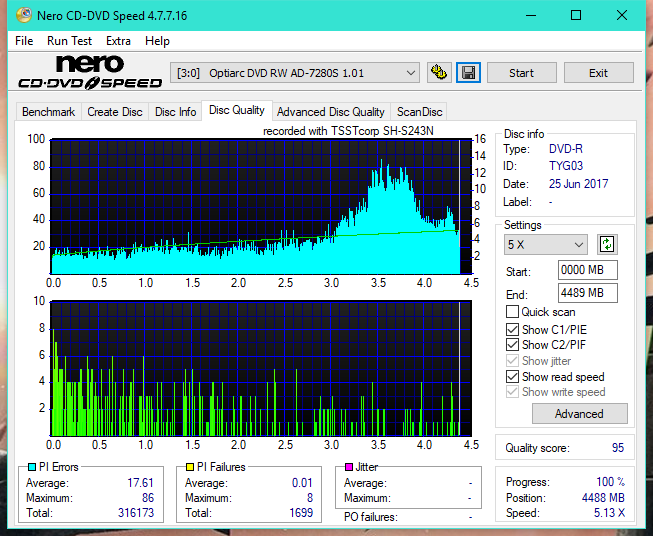
Task: Switch to the Create Disc tab
Action: [x=115, y=112]
